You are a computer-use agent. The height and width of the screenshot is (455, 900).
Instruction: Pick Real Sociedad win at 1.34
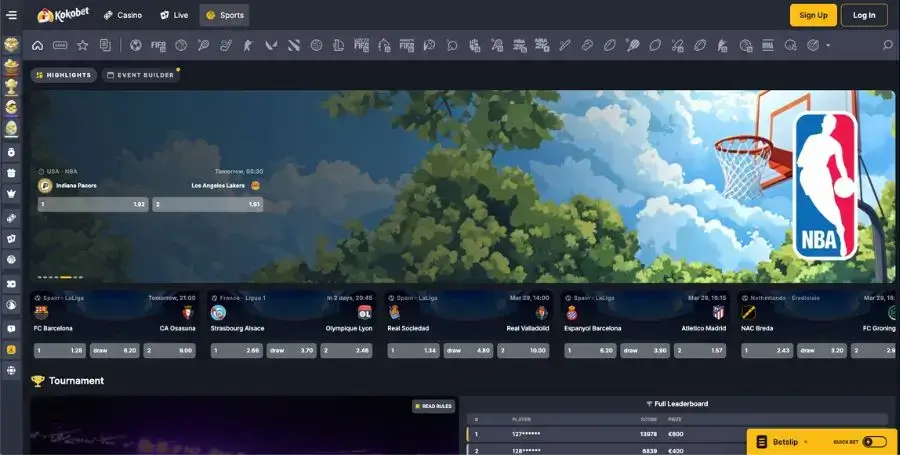413,350
